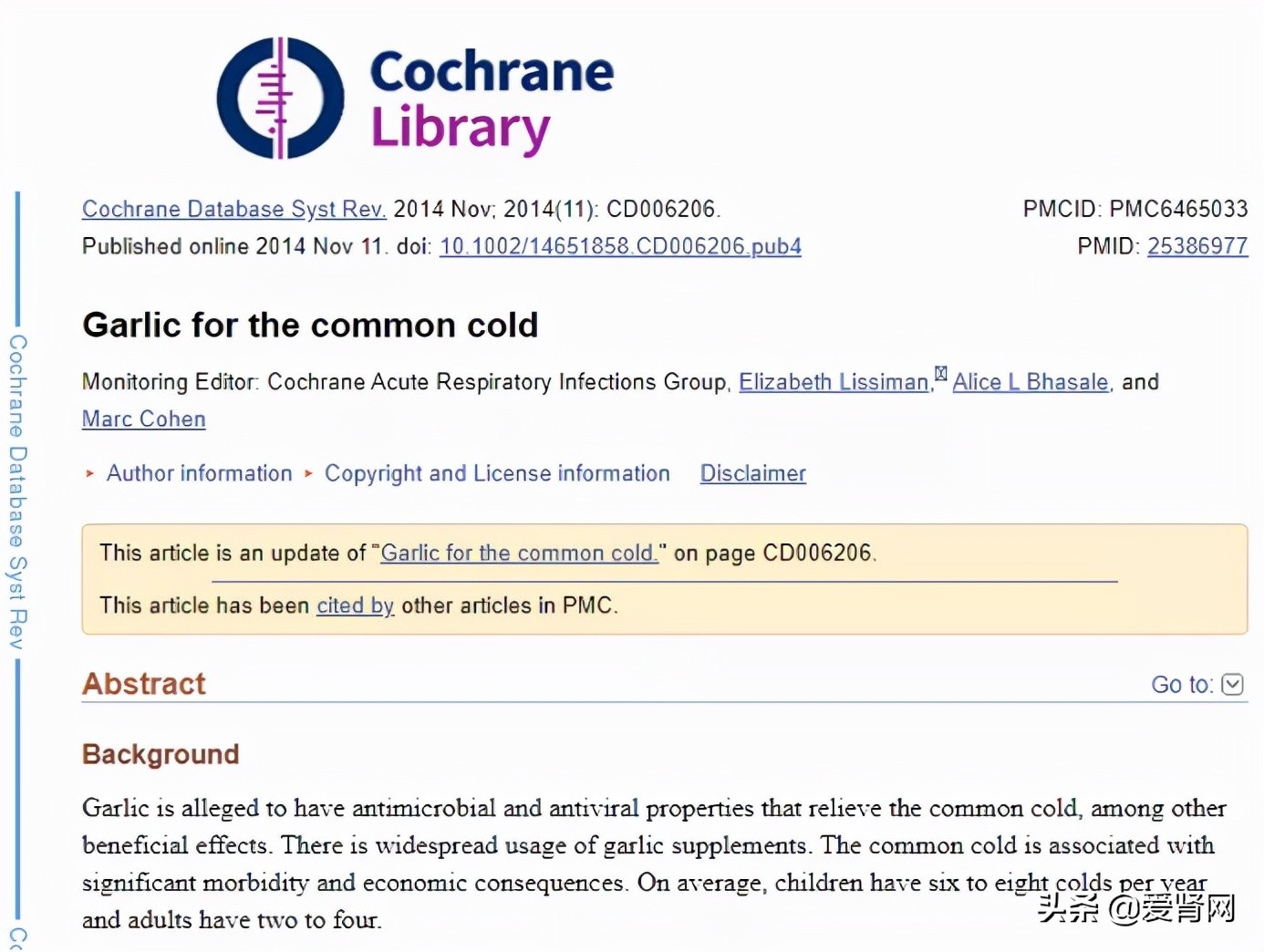Click the Marc Cohen author link

coord(144,419)
